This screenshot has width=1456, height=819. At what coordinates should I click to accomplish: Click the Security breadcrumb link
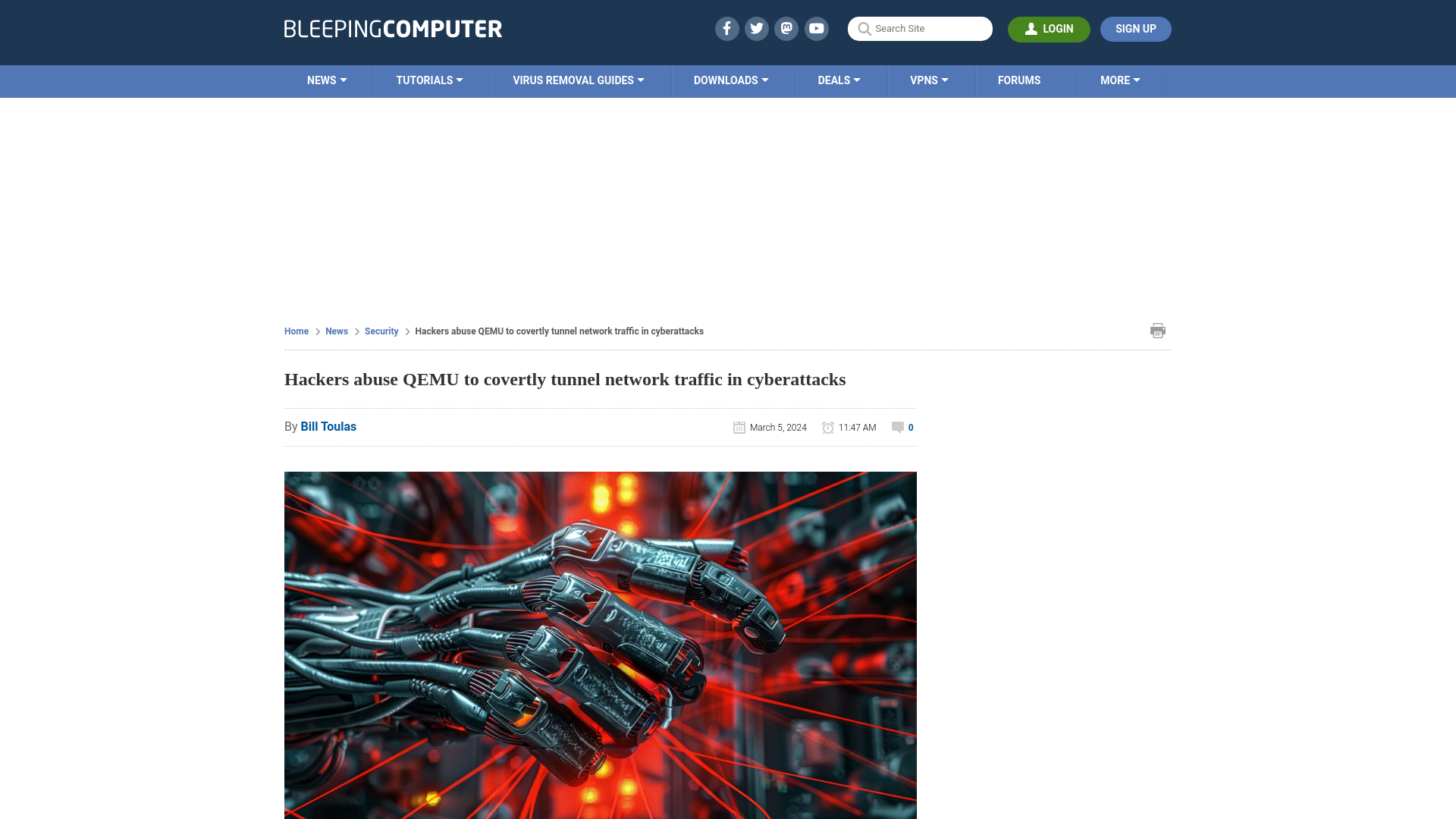pos(381,331)
